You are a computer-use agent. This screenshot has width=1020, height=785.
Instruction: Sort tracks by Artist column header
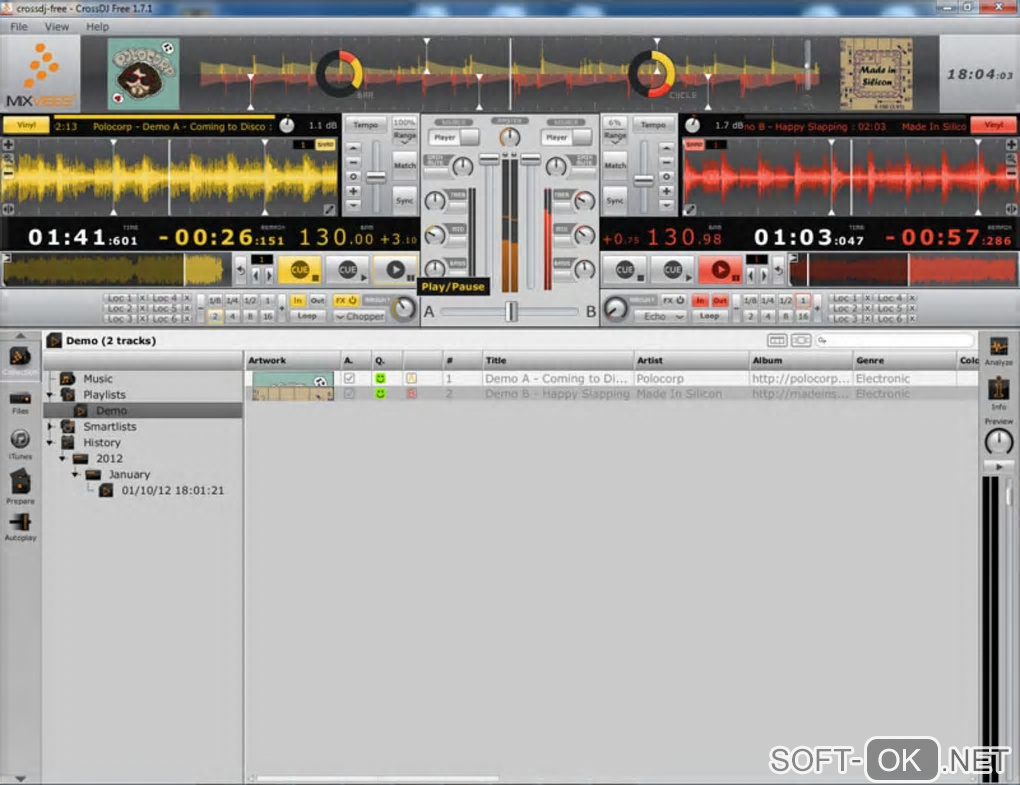point(691,360)
